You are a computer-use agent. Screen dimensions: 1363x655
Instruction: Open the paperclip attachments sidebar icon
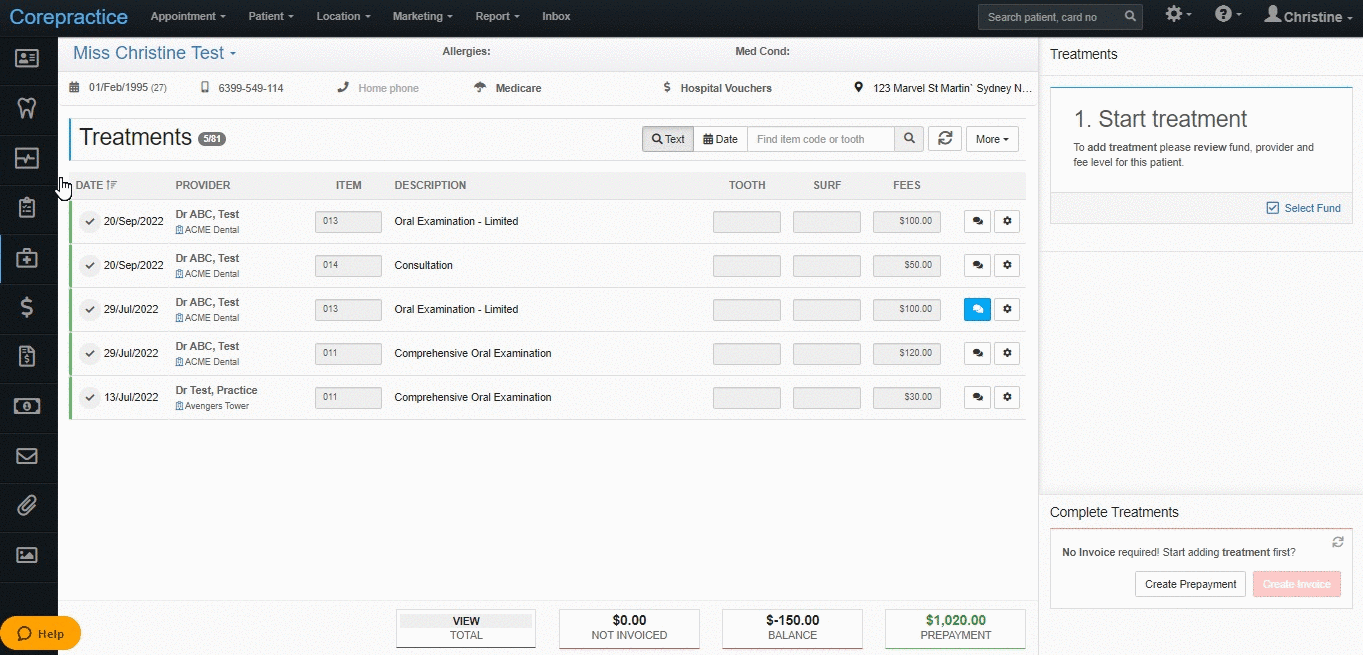coord(27,505)
